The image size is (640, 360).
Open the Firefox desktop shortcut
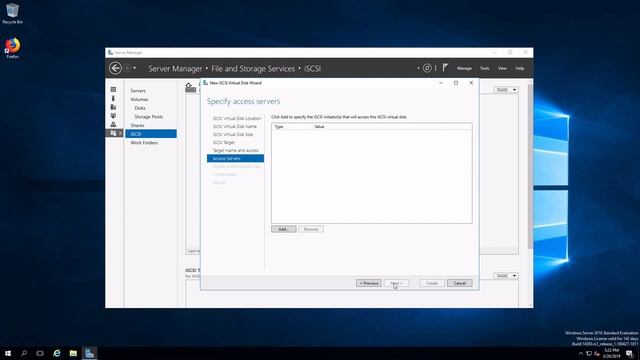click(x=12, y=48)
